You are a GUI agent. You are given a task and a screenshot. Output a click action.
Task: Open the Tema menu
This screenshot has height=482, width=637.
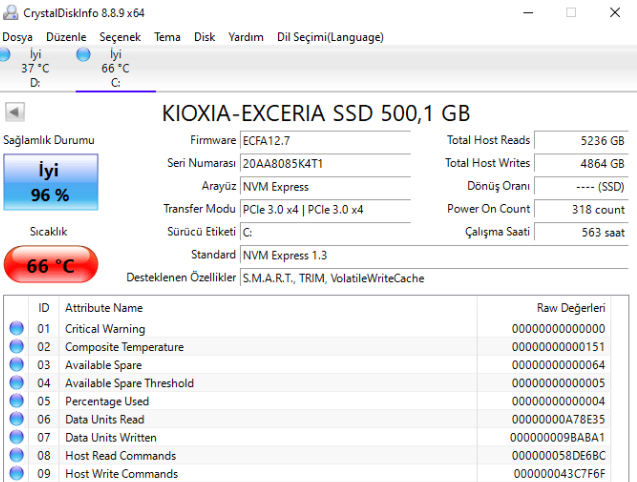[167, 37]
